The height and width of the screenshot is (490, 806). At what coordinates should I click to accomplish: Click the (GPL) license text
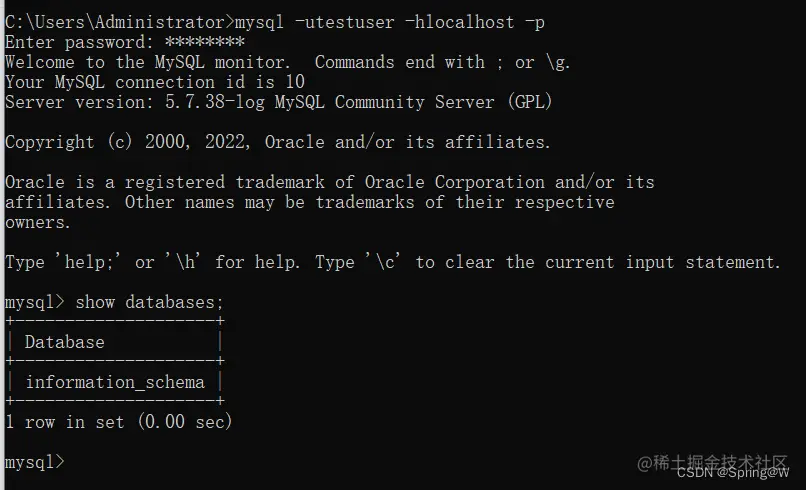(x=530, y=102)
